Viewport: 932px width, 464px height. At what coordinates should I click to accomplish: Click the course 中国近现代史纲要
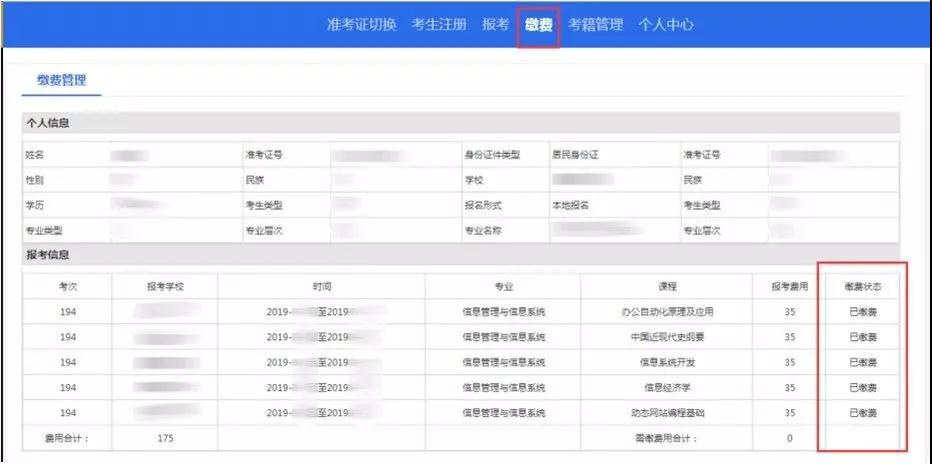[667, 337]
